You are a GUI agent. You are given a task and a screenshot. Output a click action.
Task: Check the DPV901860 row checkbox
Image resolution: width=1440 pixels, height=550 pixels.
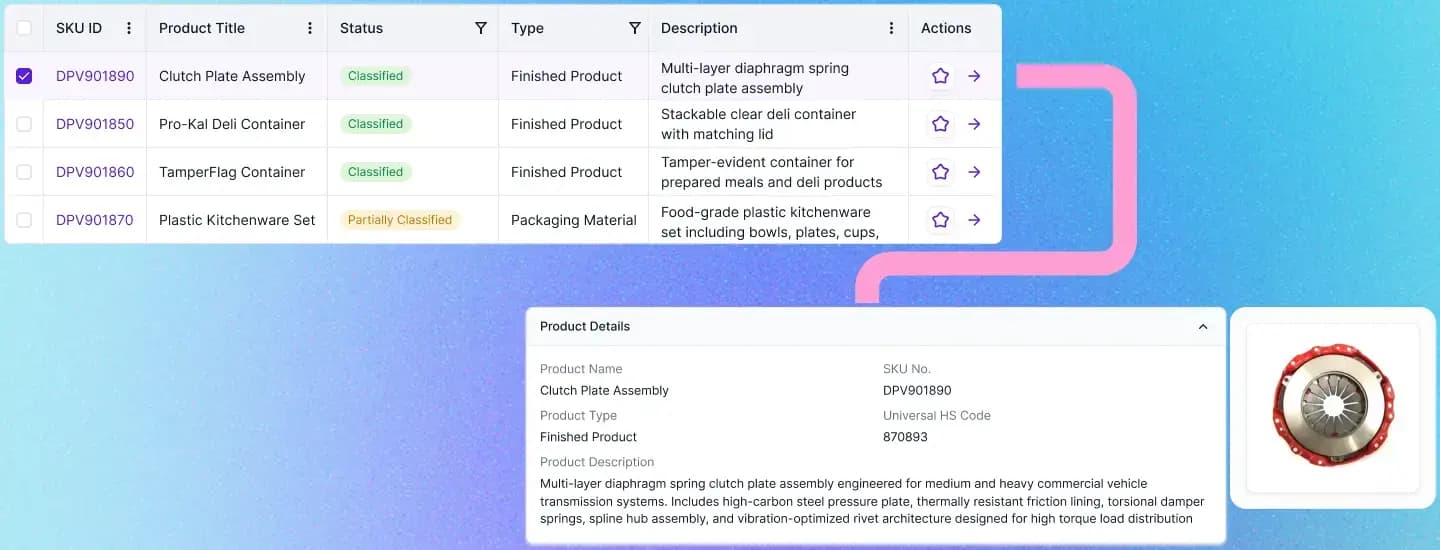pos(24,172)
